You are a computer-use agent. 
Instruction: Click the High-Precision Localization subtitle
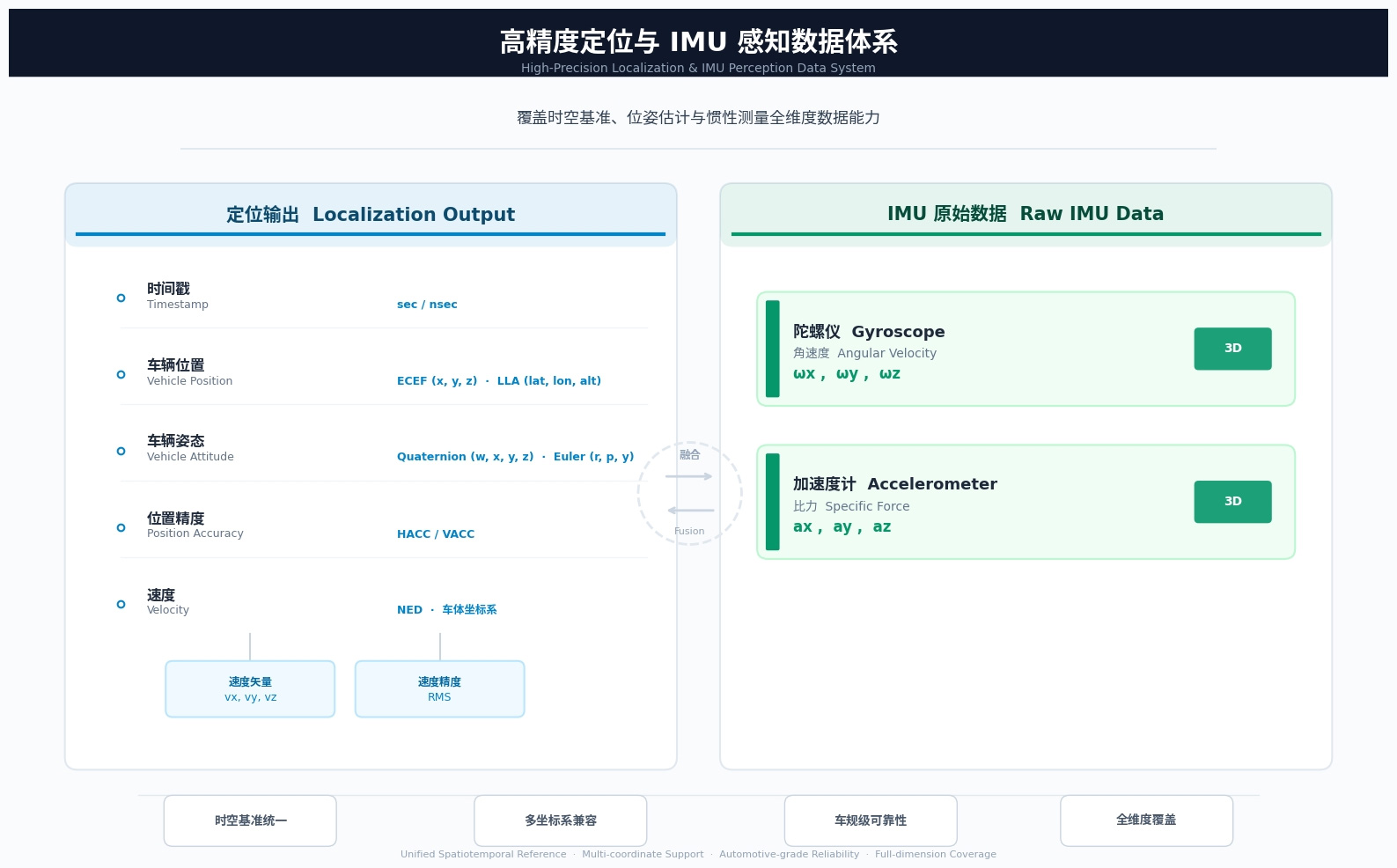pos(698,68)
